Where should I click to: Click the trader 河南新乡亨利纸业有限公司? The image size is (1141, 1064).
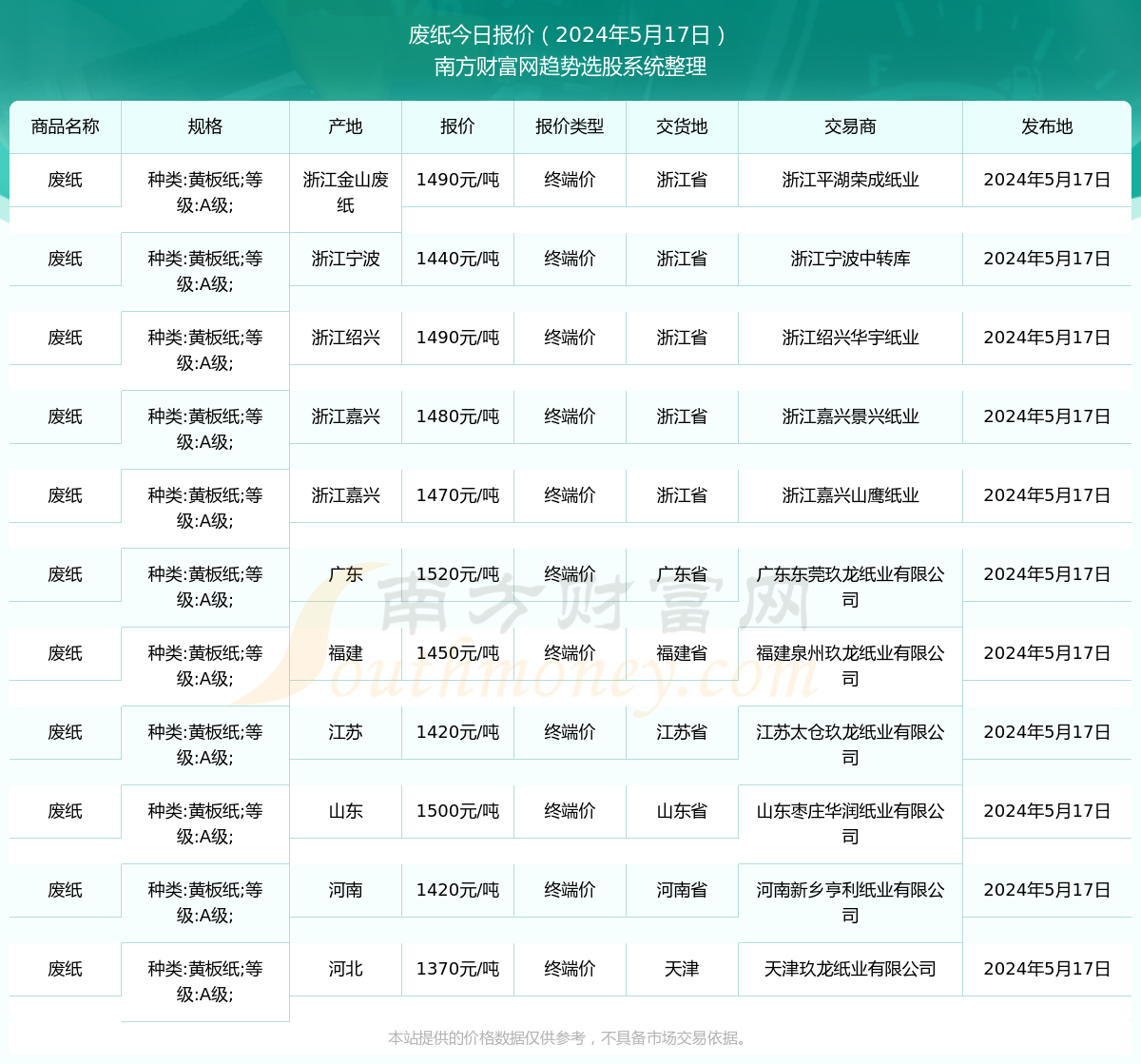click(850, 903)
